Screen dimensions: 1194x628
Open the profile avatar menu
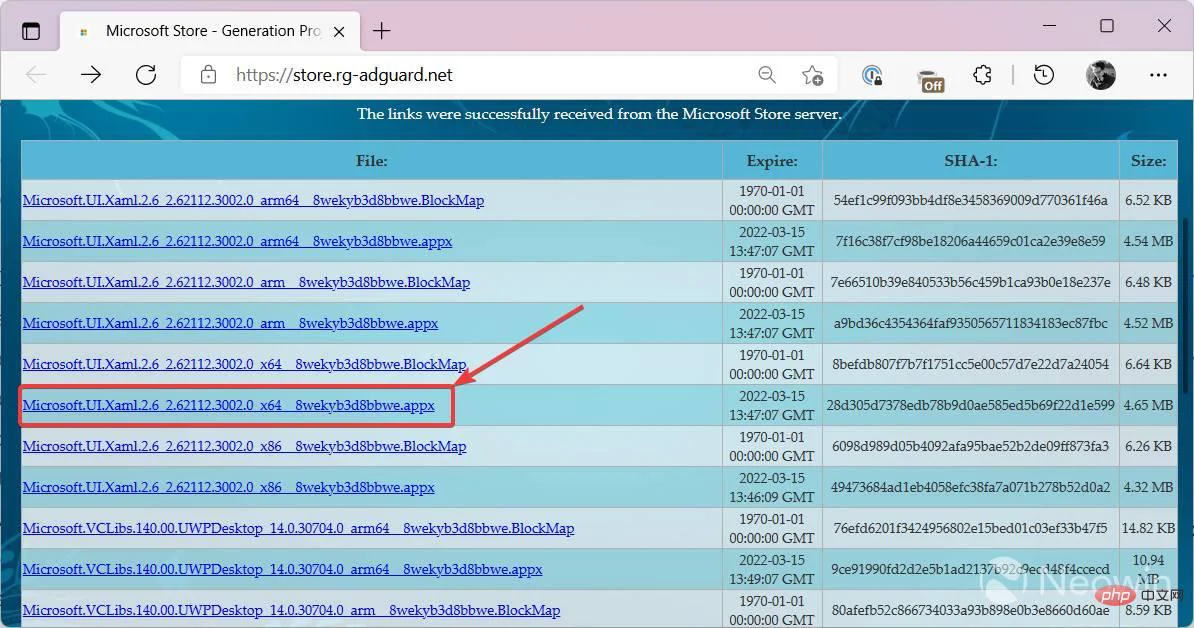click(x=1100, y=75)
